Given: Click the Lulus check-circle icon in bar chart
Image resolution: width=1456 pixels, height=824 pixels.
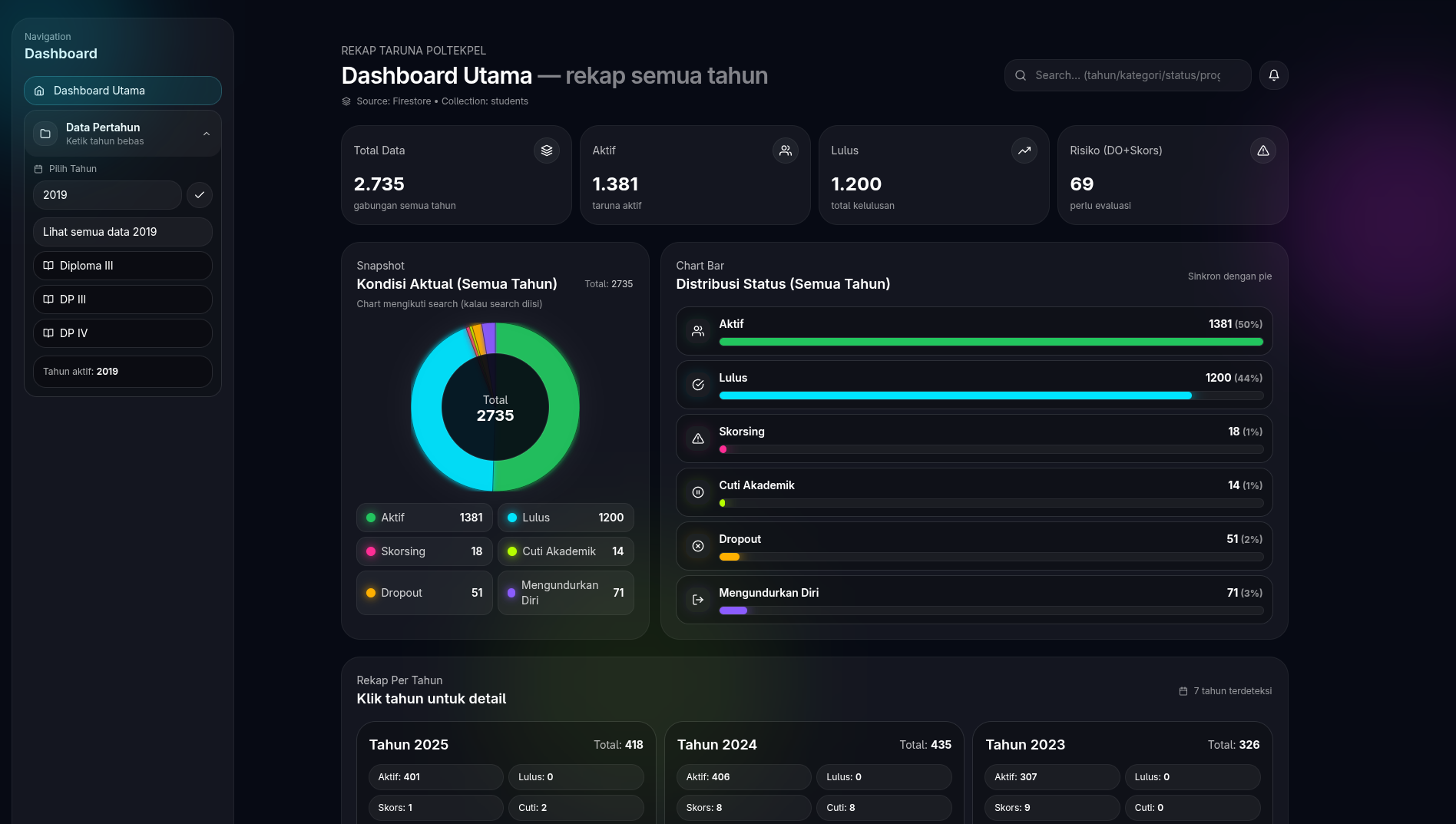Looking at the screenshot, I should pos(697,385).
